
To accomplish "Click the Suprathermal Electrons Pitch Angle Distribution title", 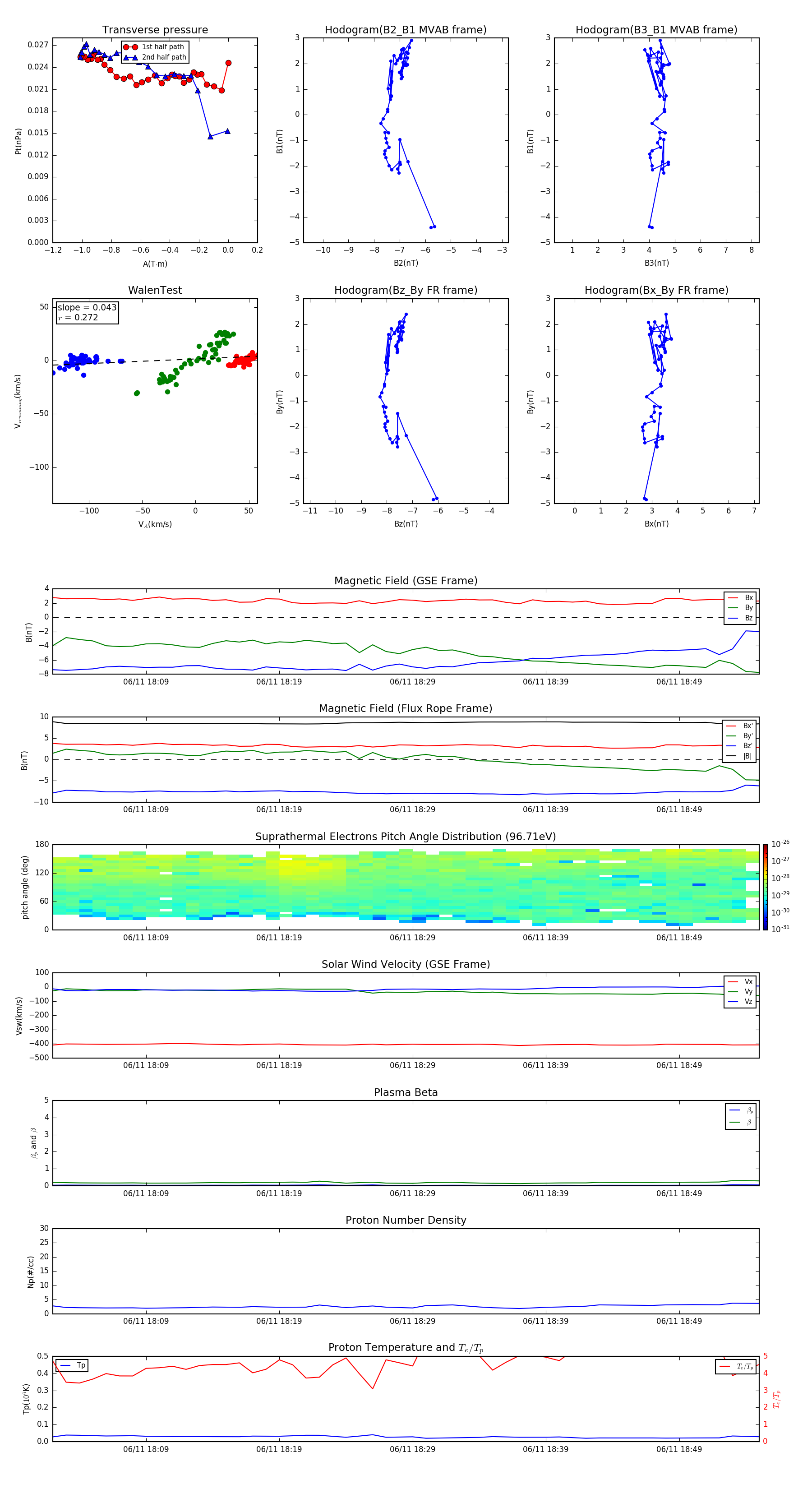I will point(406,837).
